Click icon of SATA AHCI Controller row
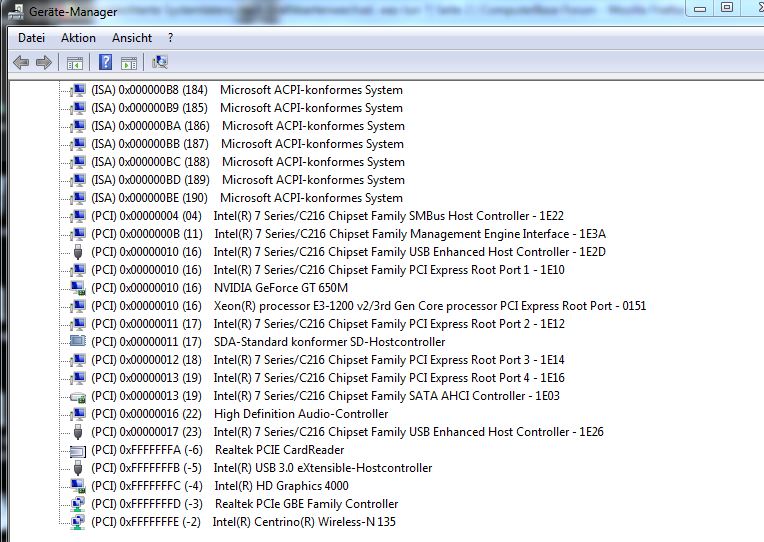The height and width of the screenshot is (542, 764). [78, 397]
